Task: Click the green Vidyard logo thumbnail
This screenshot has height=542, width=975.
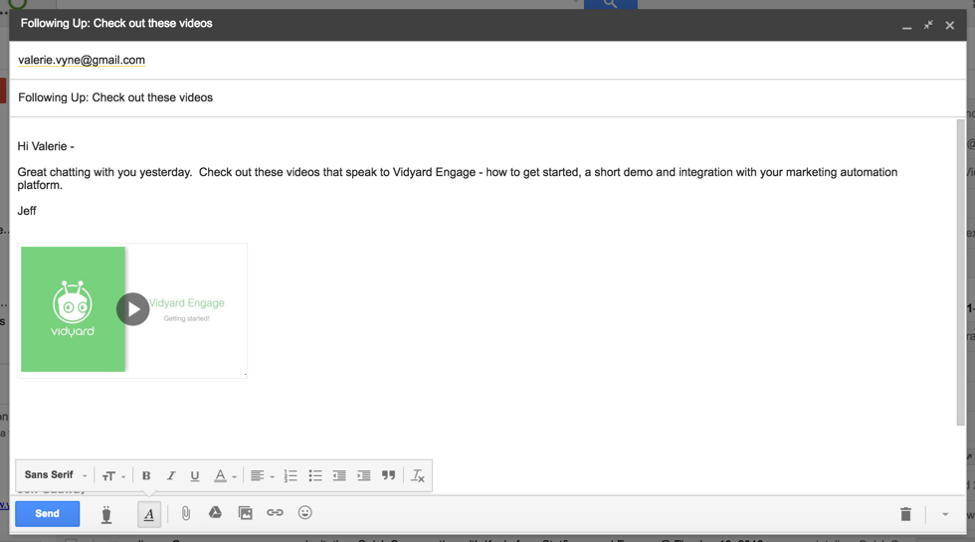Action: coord(73,310)
